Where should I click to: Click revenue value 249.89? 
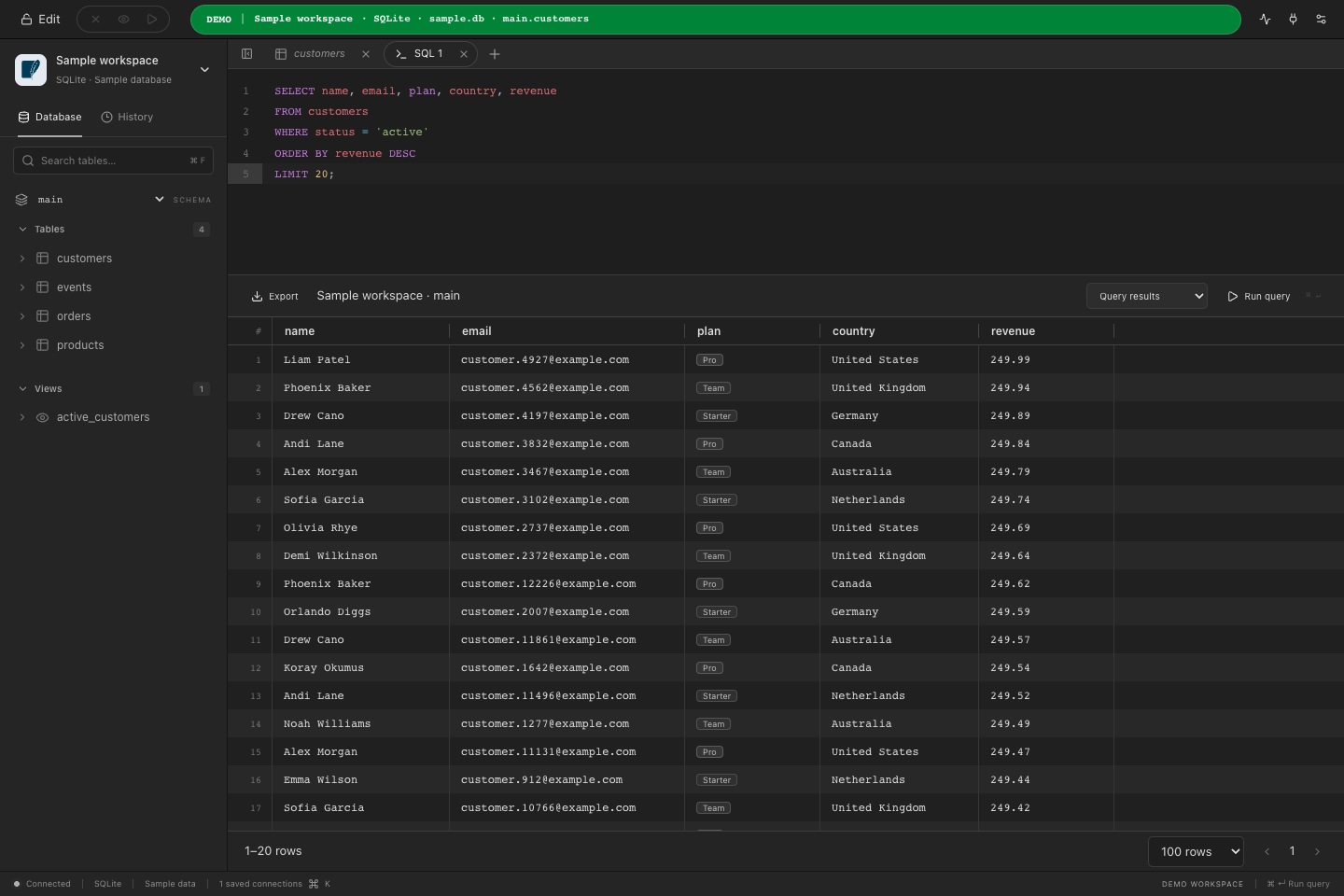(x=1010, y=416)
